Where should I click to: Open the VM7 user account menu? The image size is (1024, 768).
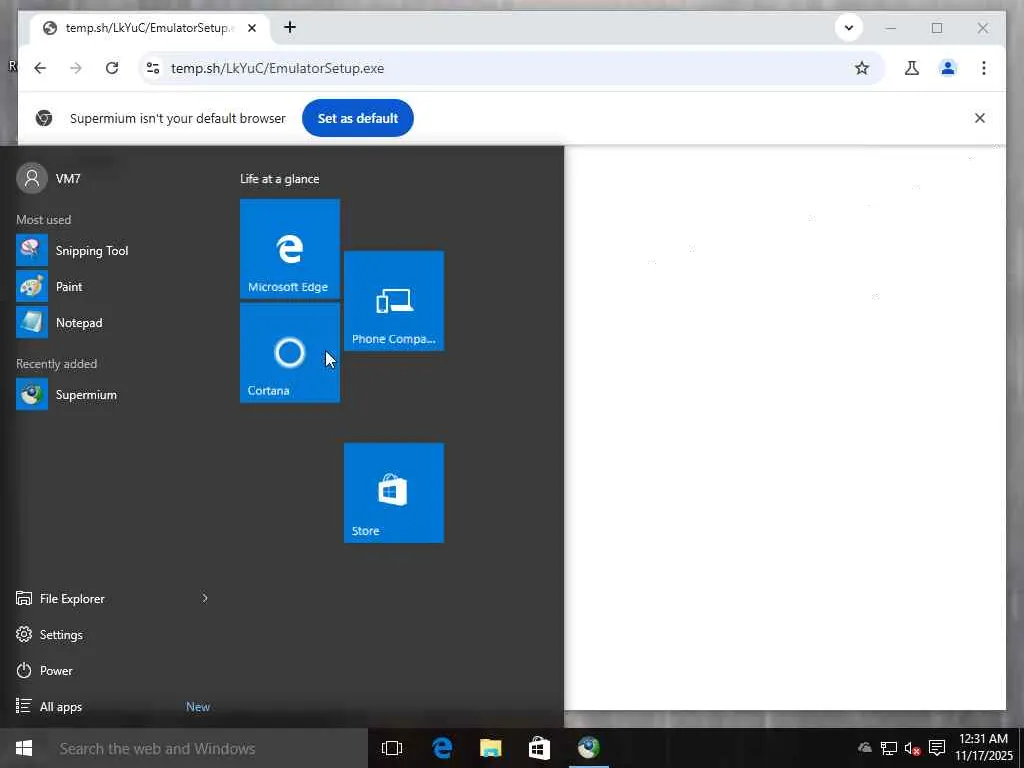[49, 178]
